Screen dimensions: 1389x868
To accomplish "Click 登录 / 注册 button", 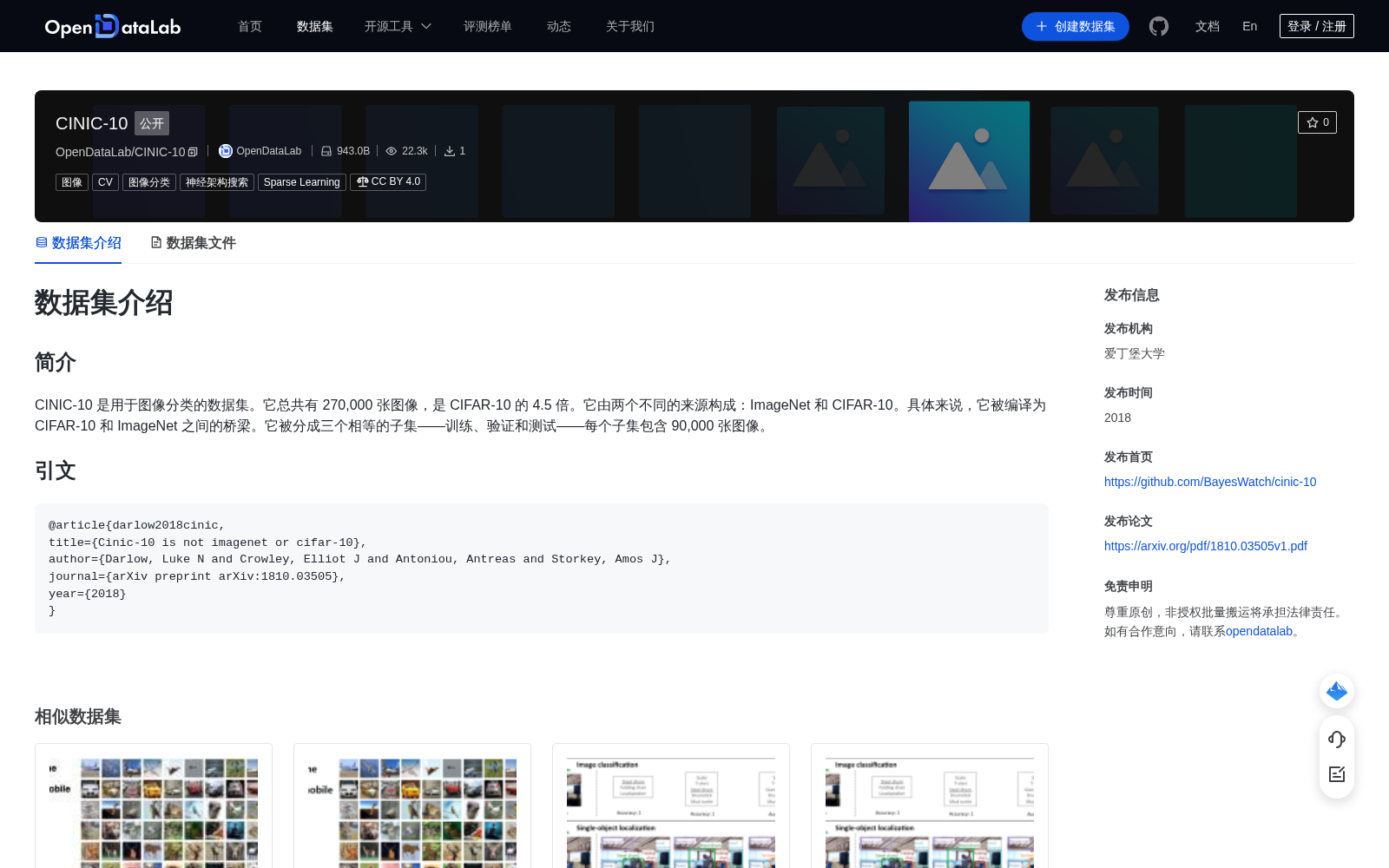I will pos(1317,26).
